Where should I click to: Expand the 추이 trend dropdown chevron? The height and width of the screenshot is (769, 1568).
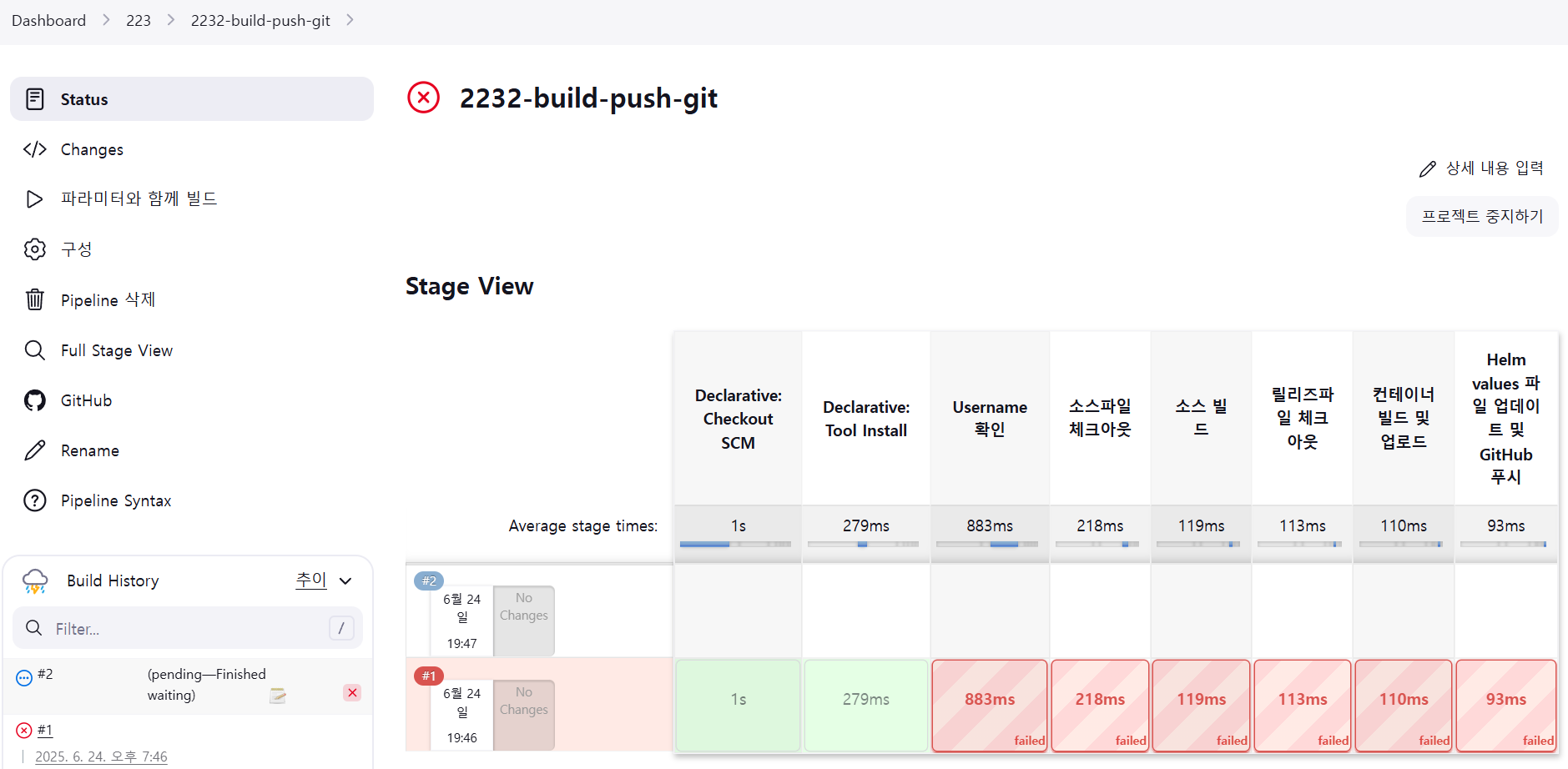[345, 581]
